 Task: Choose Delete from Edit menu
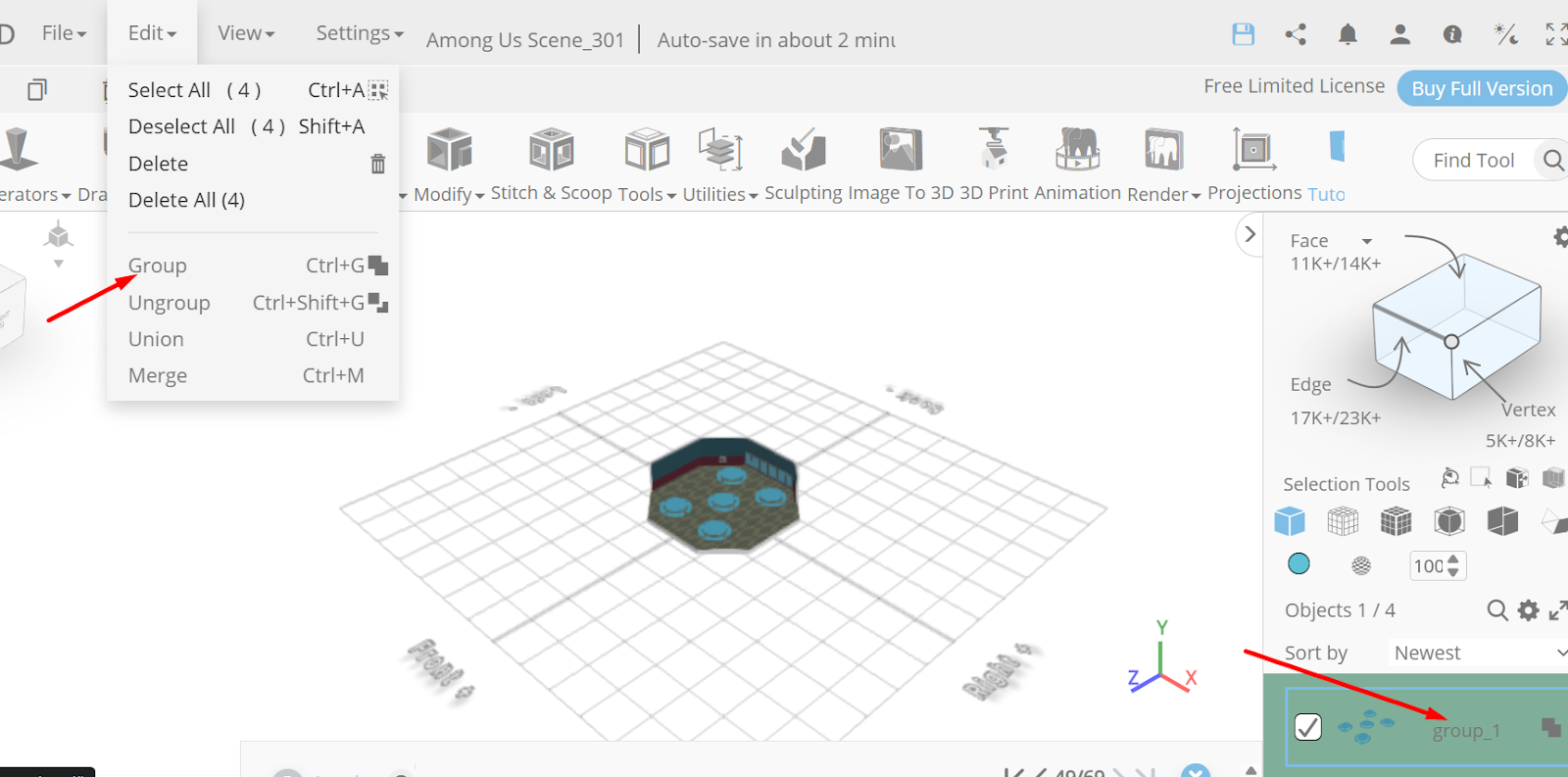pos(253,164)
